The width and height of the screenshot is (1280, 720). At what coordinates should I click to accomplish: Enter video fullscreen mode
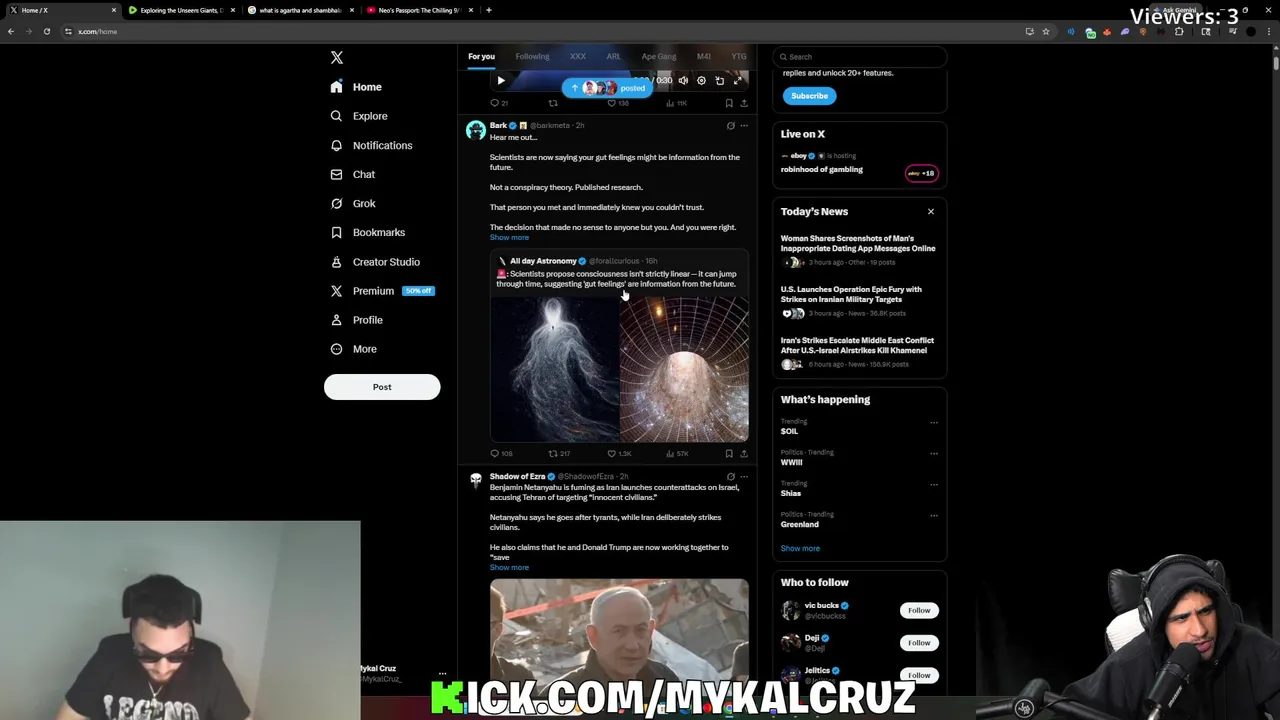[x=737, y=81]
